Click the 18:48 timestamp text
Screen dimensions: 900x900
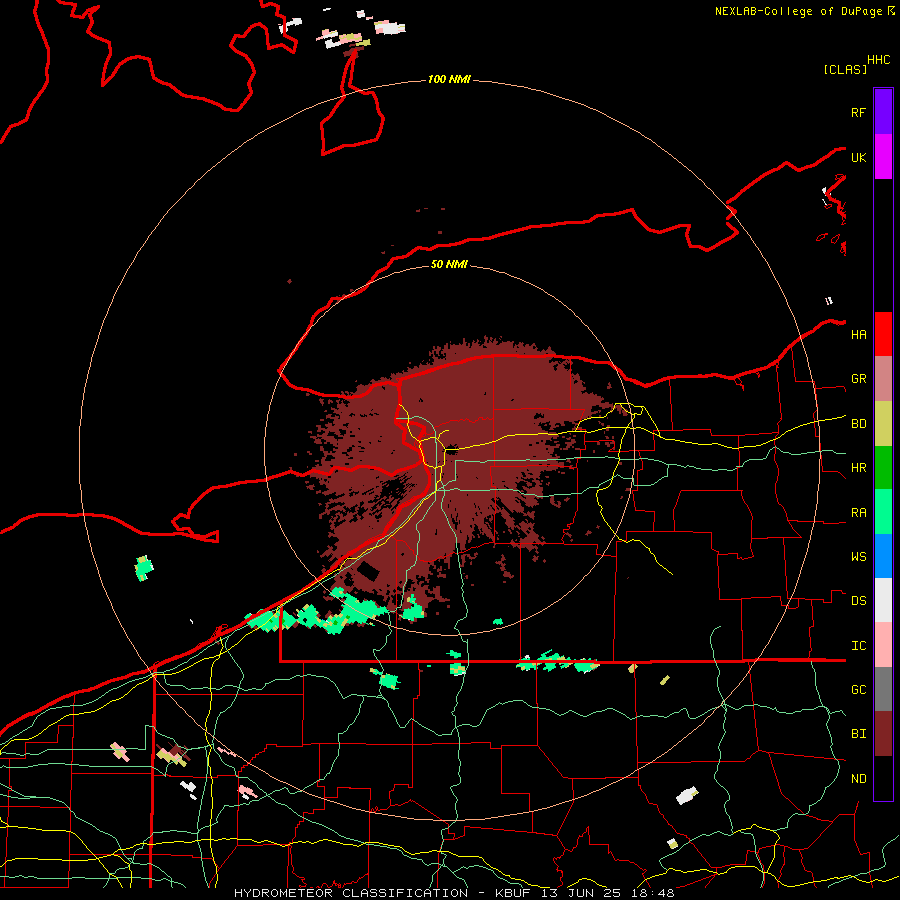click(655, 893)
